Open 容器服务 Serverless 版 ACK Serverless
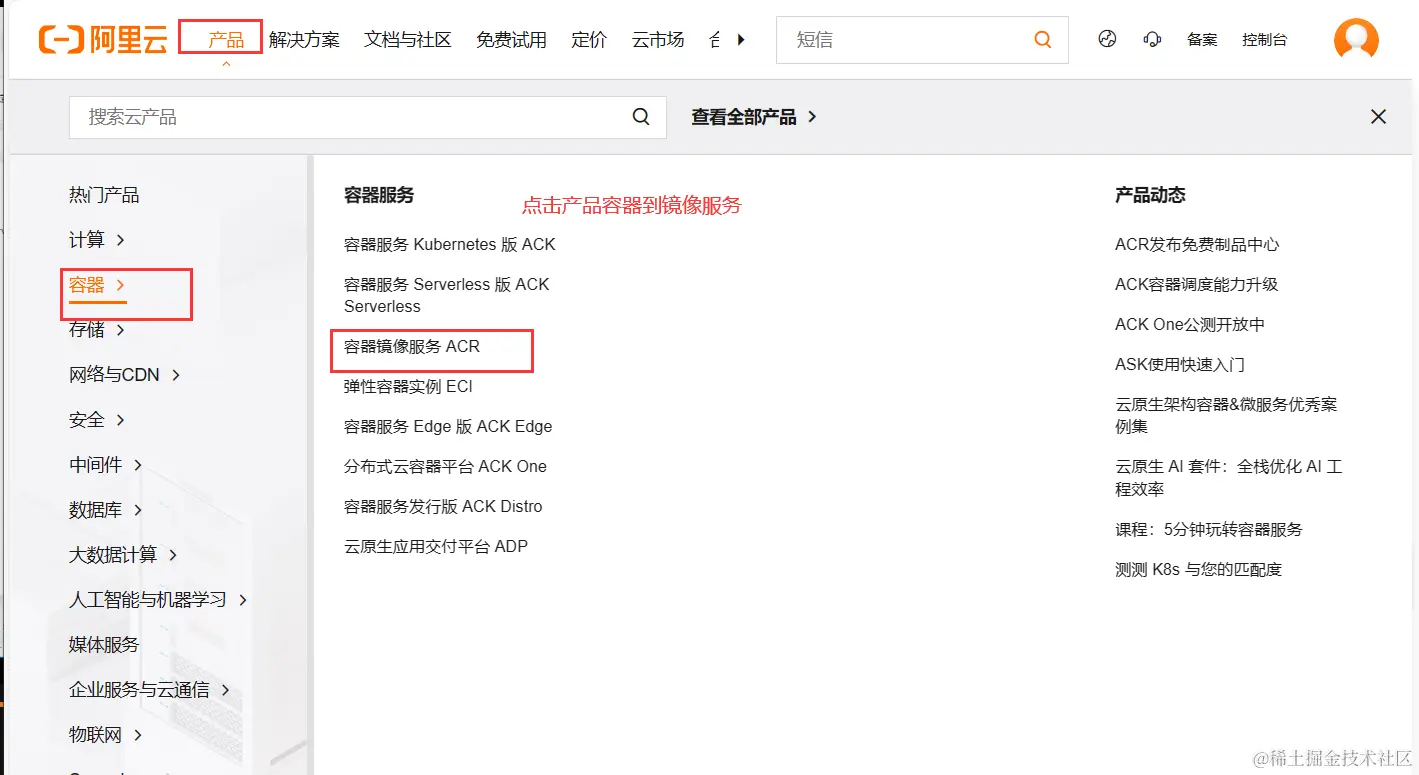 click(447, 295)
